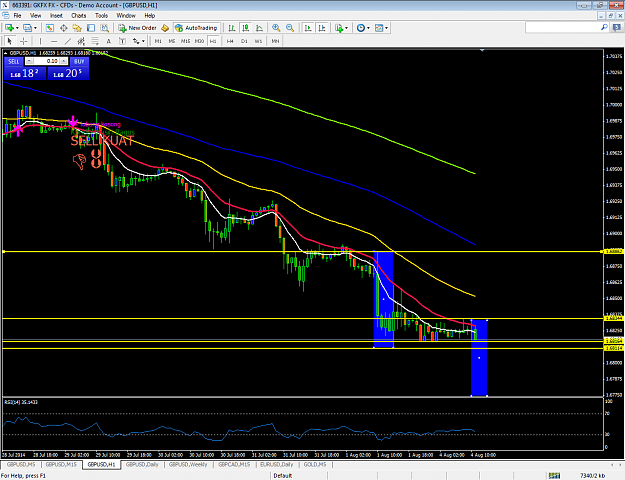
Task: Select the H1 timeframe button
Action: tap(213, 41)
